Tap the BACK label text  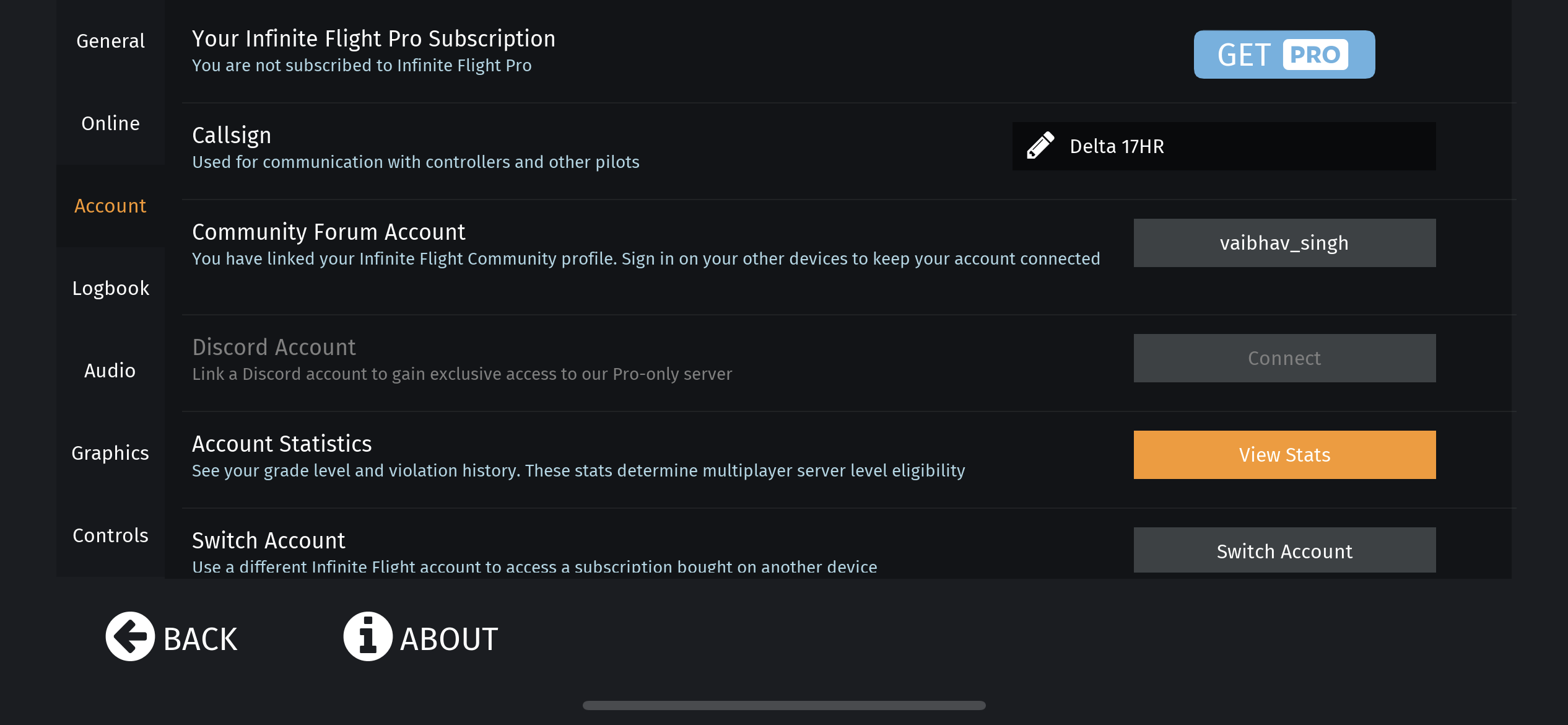click(200, 638)
